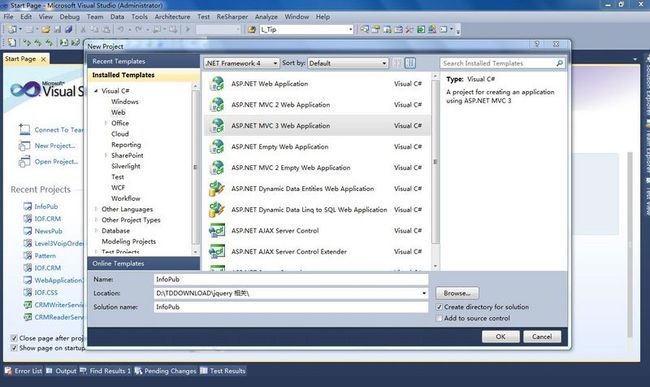This screenshot has width=650, height=387.
Task: Open the L_Tip combo box in toolbar
Action: click(306, 29)
